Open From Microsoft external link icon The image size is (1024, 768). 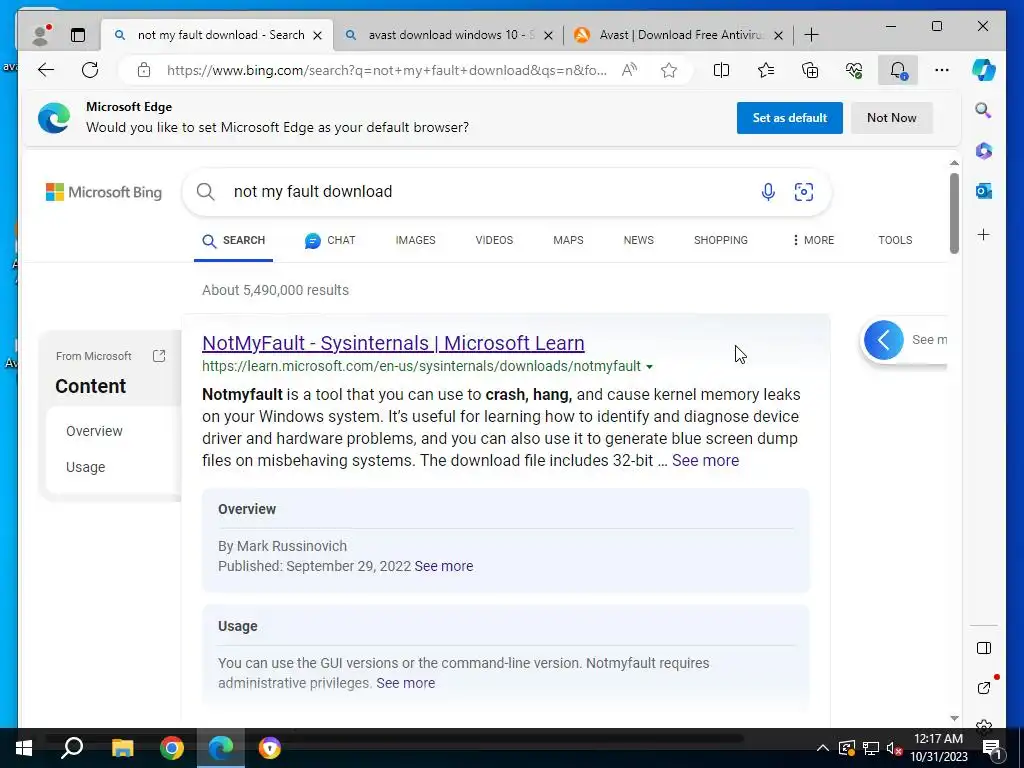pos(159,356)
